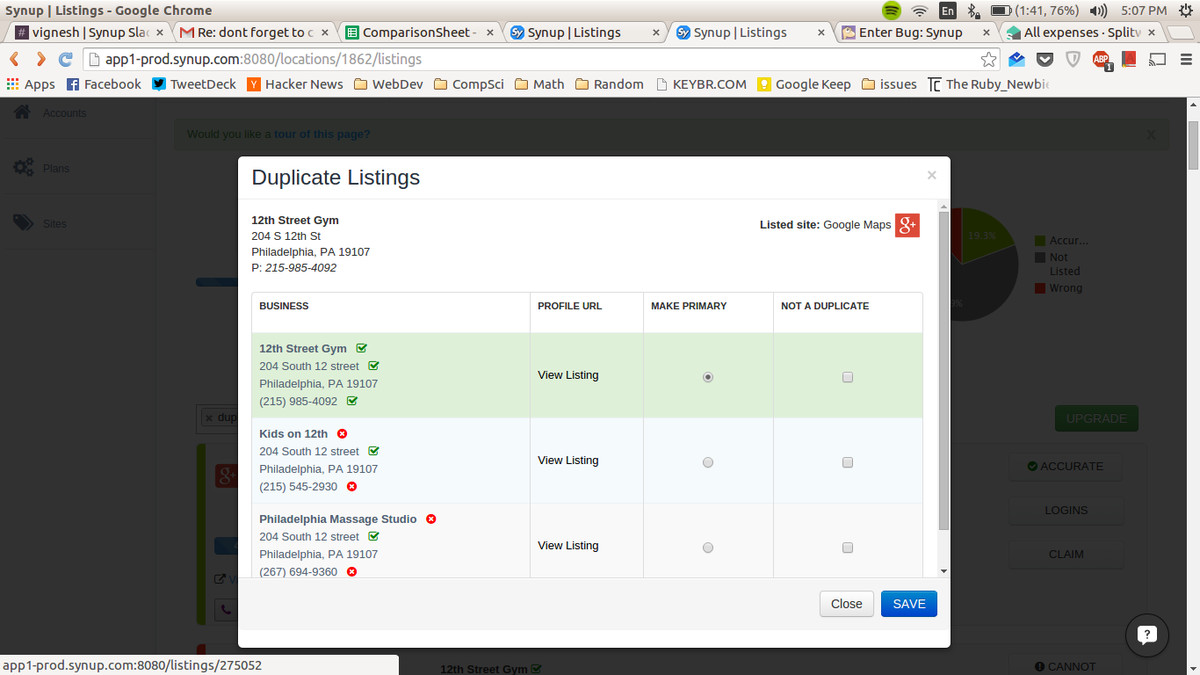Open Sites in left sidebar
Viewport: 1200px width, 675px height.
pos(40,223)
